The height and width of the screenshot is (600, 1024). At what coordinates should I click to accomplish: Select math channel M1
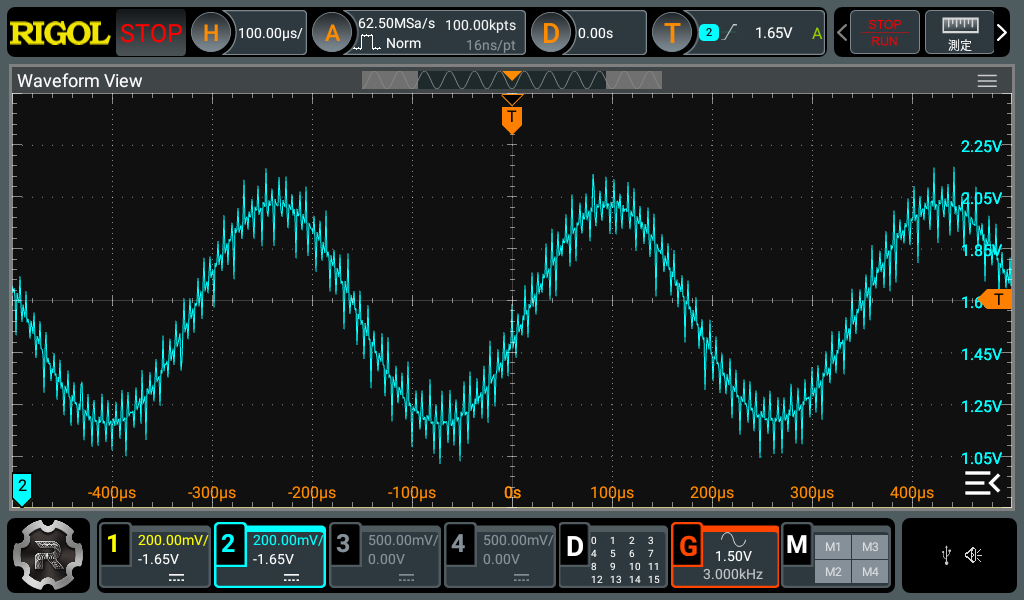coord(833,547)
